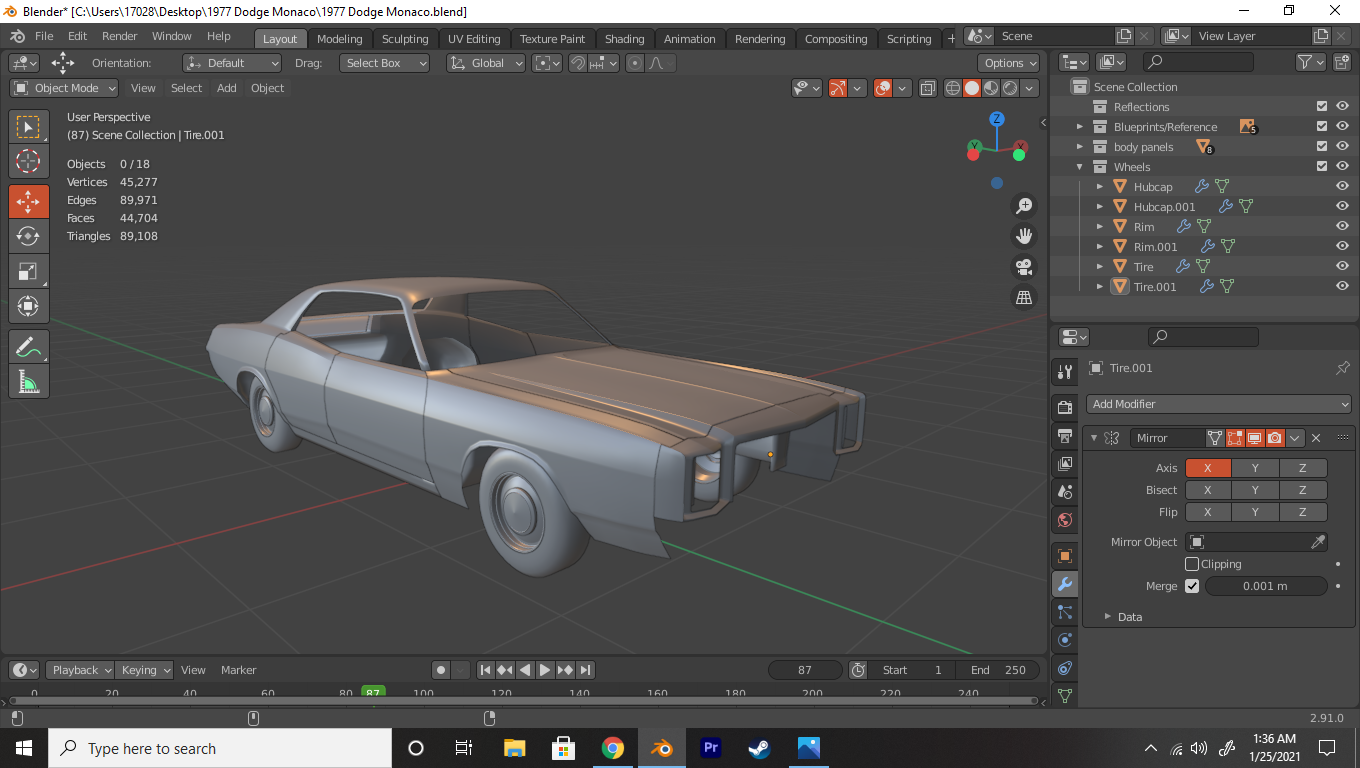Open the Add Modifier dropdown

point(1218,404)
